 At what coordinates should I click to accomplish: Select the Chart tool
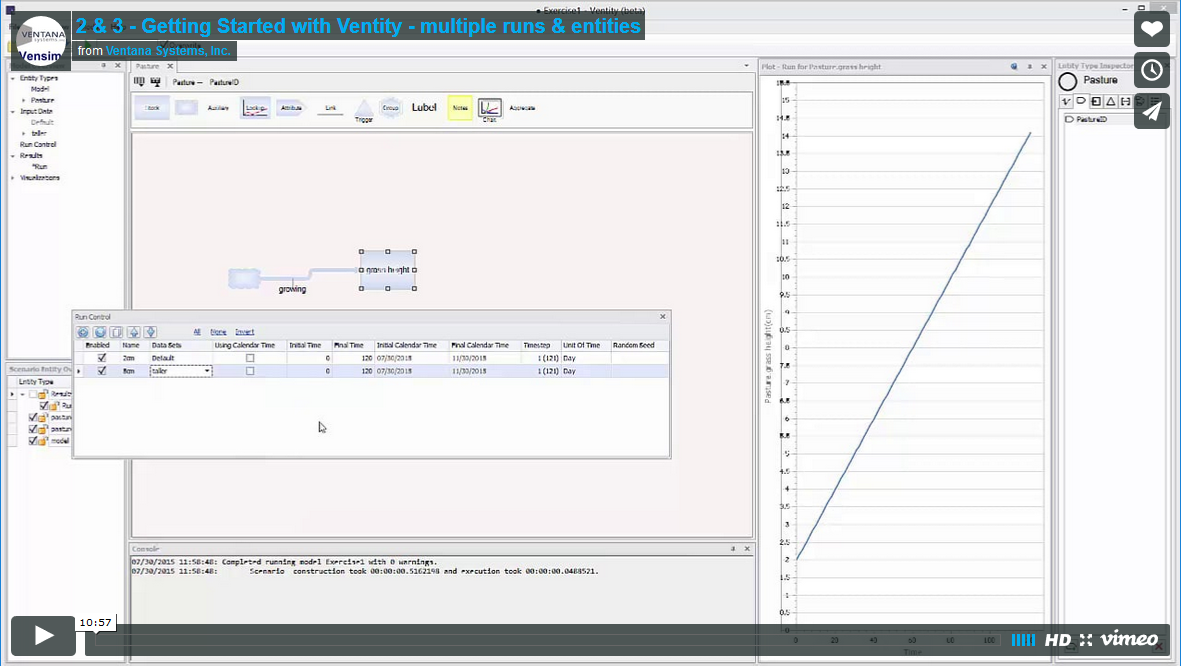pyautogui.click(x=490, y=109)
